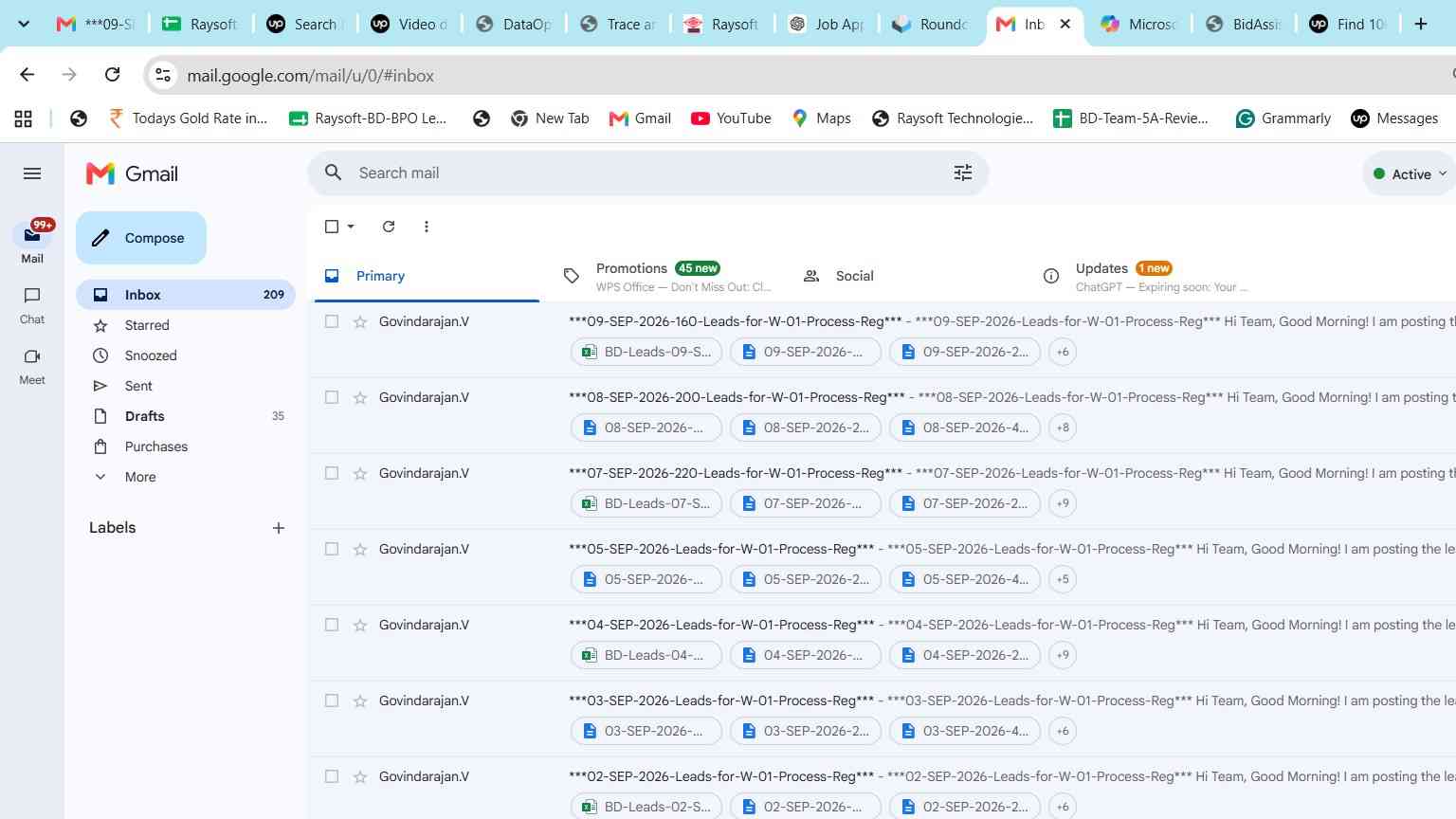Create new label with plus icon
This screenshot has height=819, width=1456.
point(279,528)
